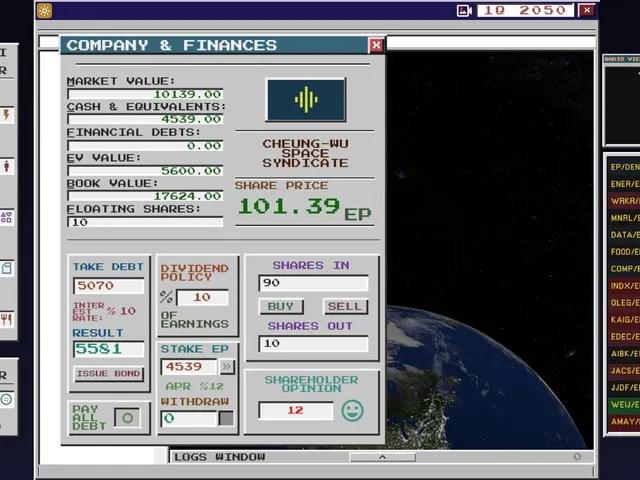Image resolution: width=640 pixels, height=480 pixels.
Task: Select the FOOD ticker row
Action: pyautogui.click(x=624, y=252)
